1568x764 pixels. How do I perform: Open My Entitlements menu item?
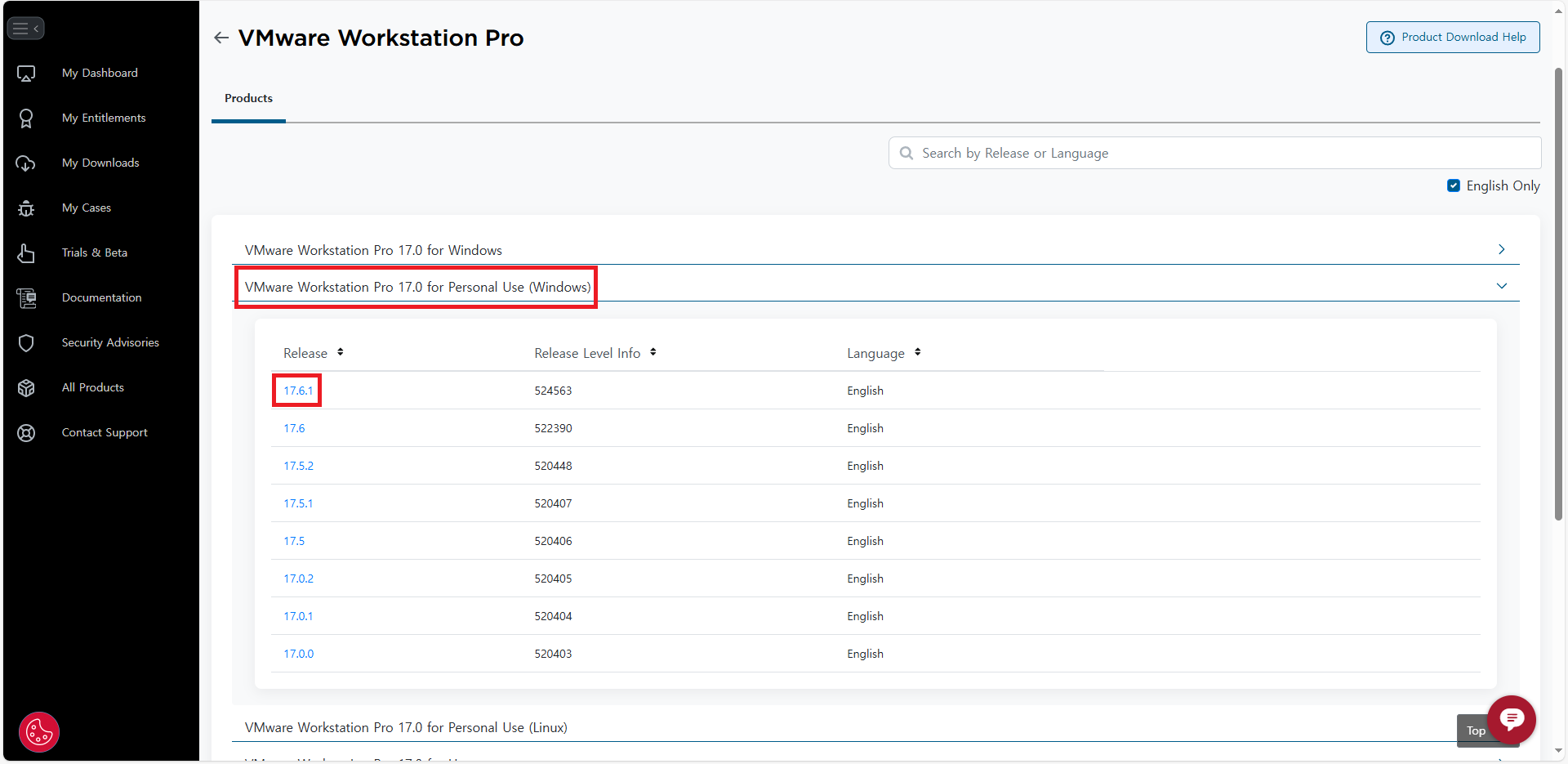pyautogui.click(x=104, y=118)
